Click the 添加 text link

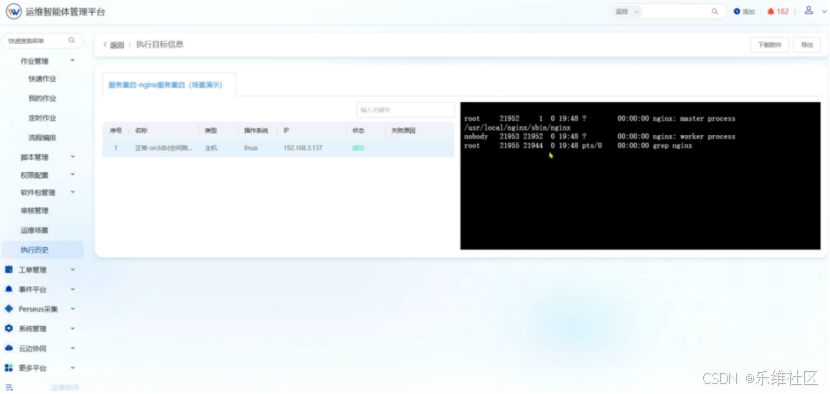[x=748, y=12]
